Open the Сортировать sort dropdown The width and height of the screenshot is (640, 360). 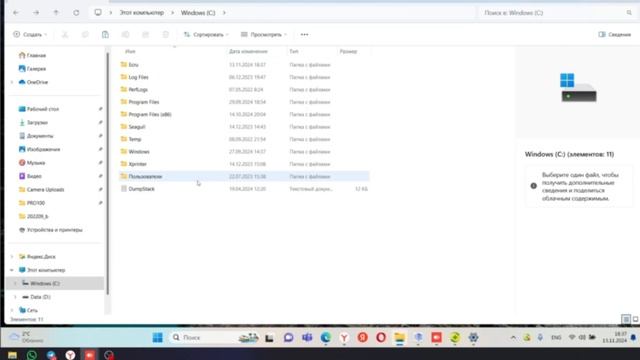[x=206, y=35]
